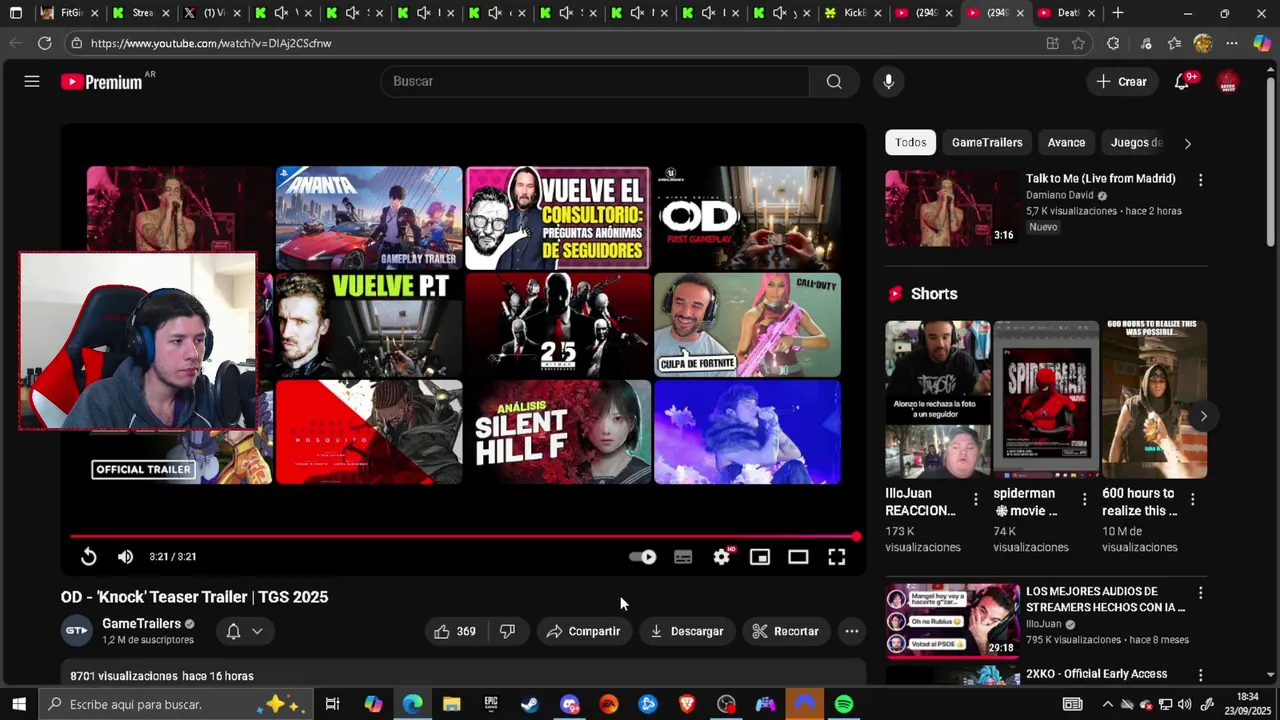Image resolution: width=1280 pixels, height=720 pixels.
Task: Open options for 2XKO Early Access video
Action: tap(1201, 675)
